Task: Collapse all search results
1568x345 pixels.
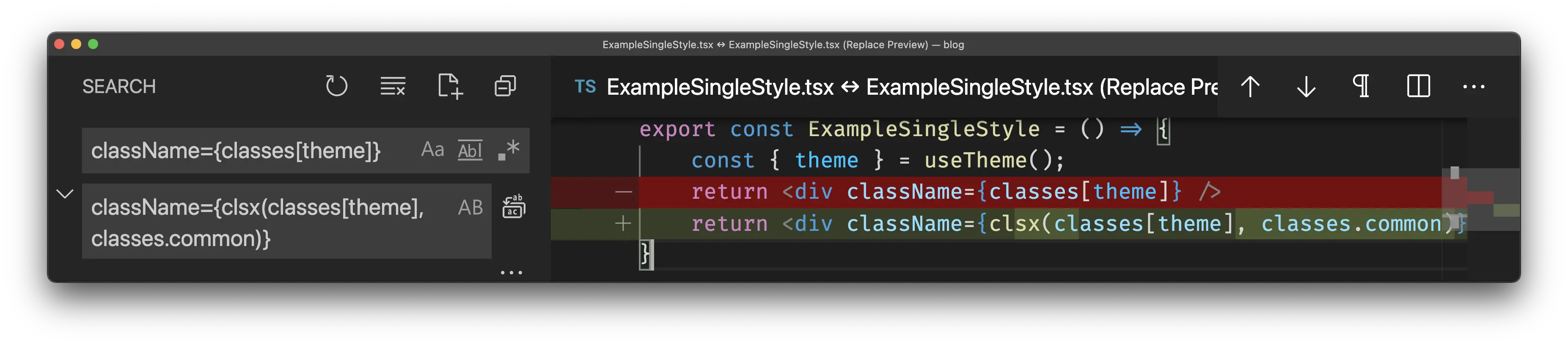Action: tap(505, 86)
